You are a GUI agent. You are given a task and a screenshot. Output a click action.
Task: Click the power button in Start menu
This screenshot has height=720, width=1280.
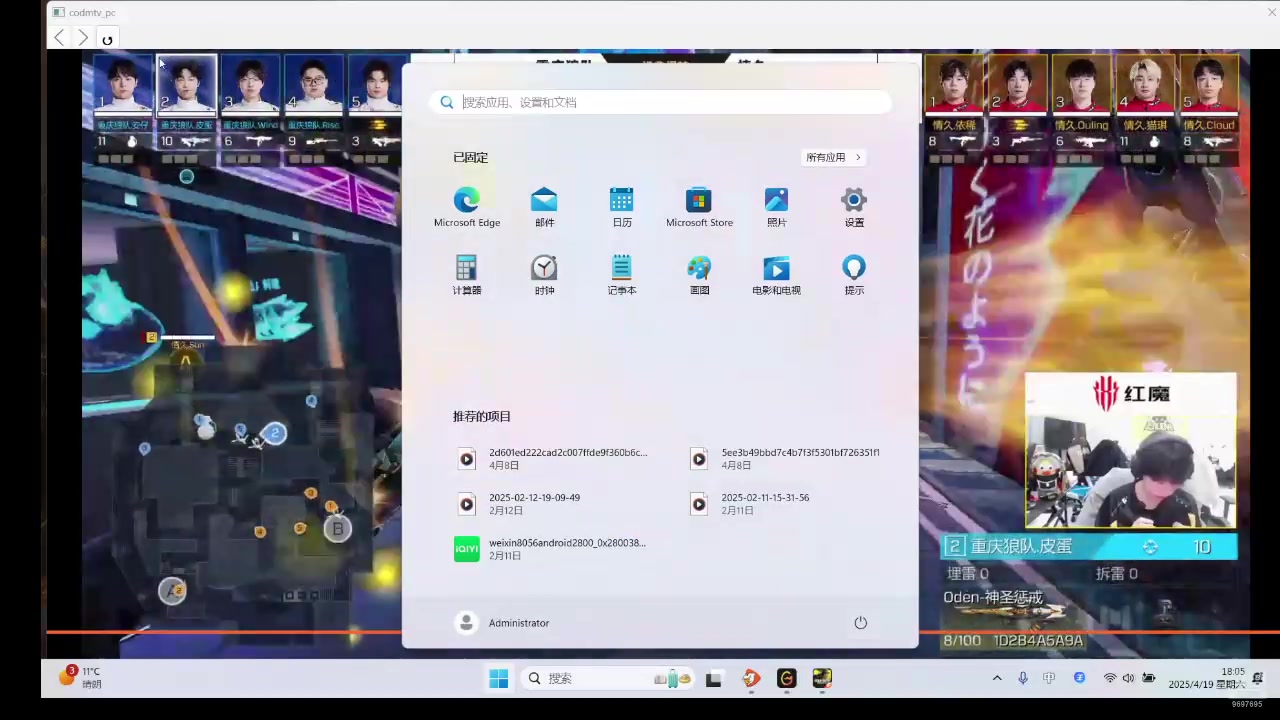click(x=860, y=623)
